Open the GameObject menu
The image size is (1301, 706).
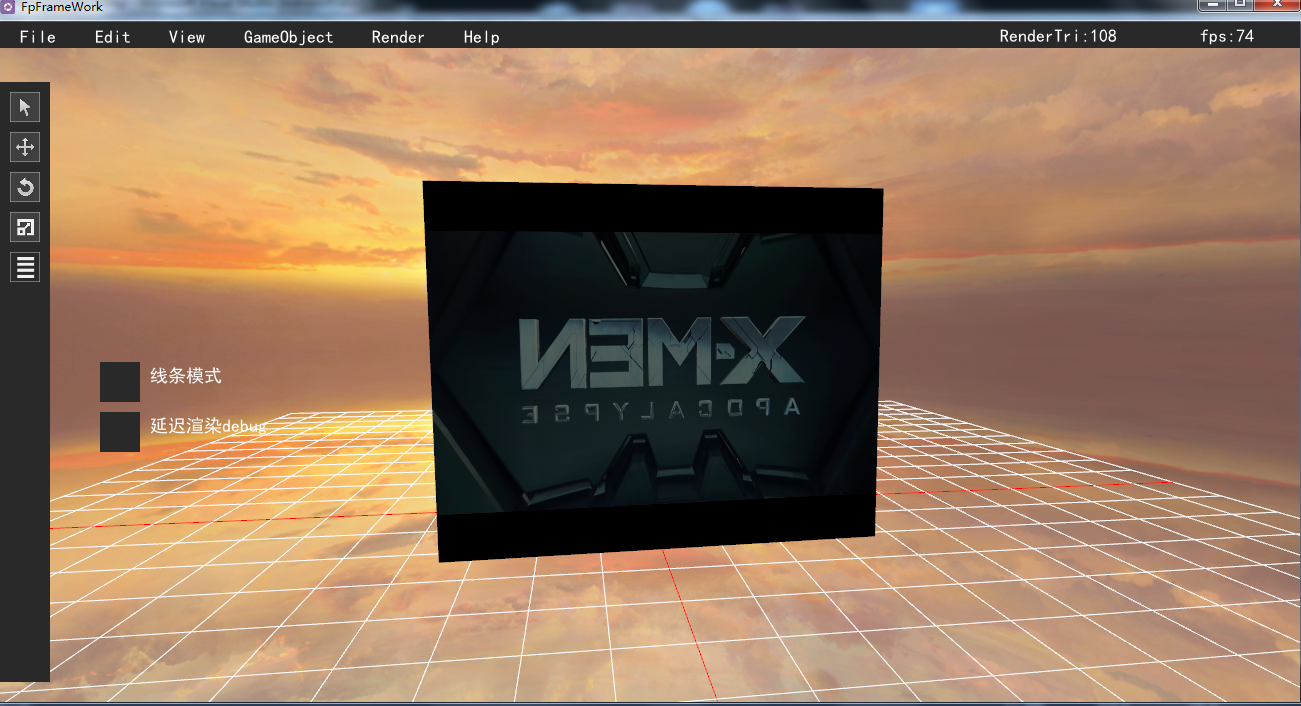[x=289, y=37]
